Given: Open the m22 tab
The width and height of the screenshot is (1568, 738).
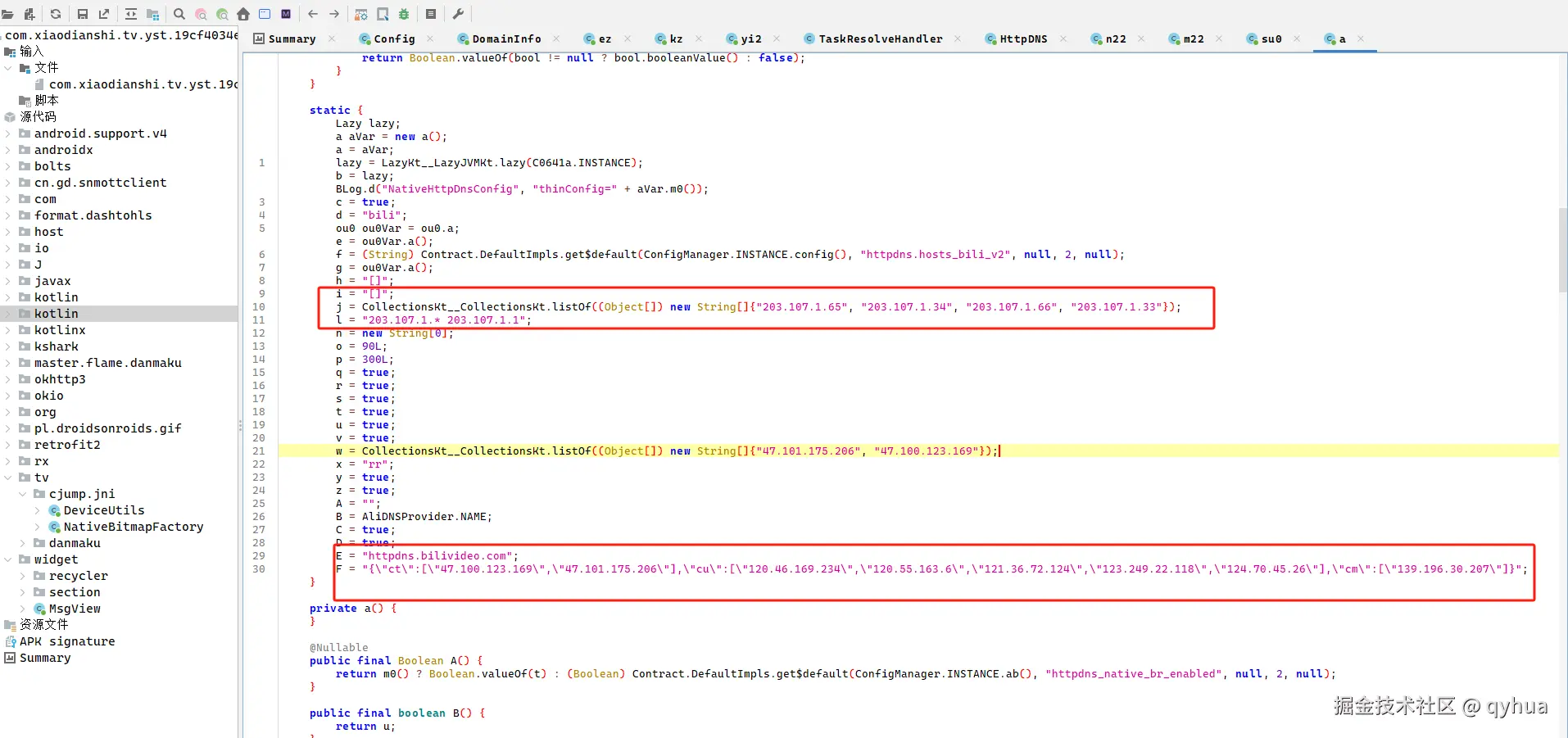Looking at the screenshot, I should pyautogui.click(x=1186, y=38).
